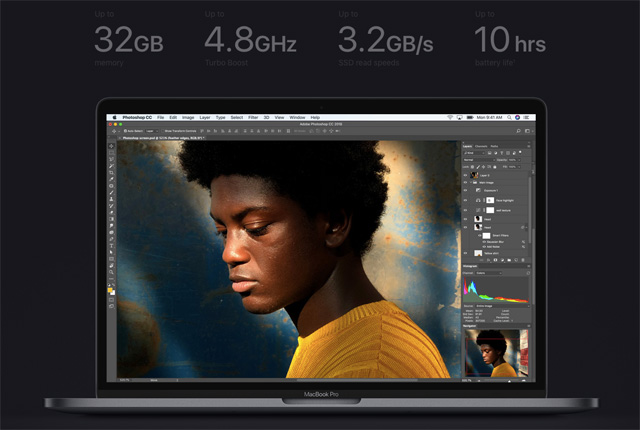Enable the Auto-Select checkbox
This screenshot has width=640, height=430.
(x=125, y=131)
